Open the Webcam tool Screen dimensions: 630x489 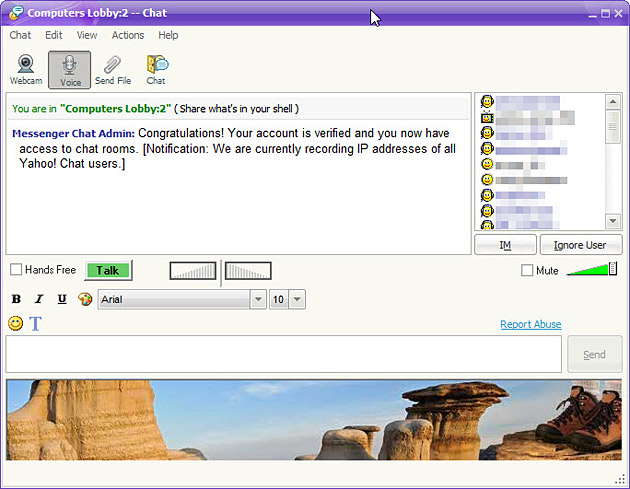[x=26, y=70]
